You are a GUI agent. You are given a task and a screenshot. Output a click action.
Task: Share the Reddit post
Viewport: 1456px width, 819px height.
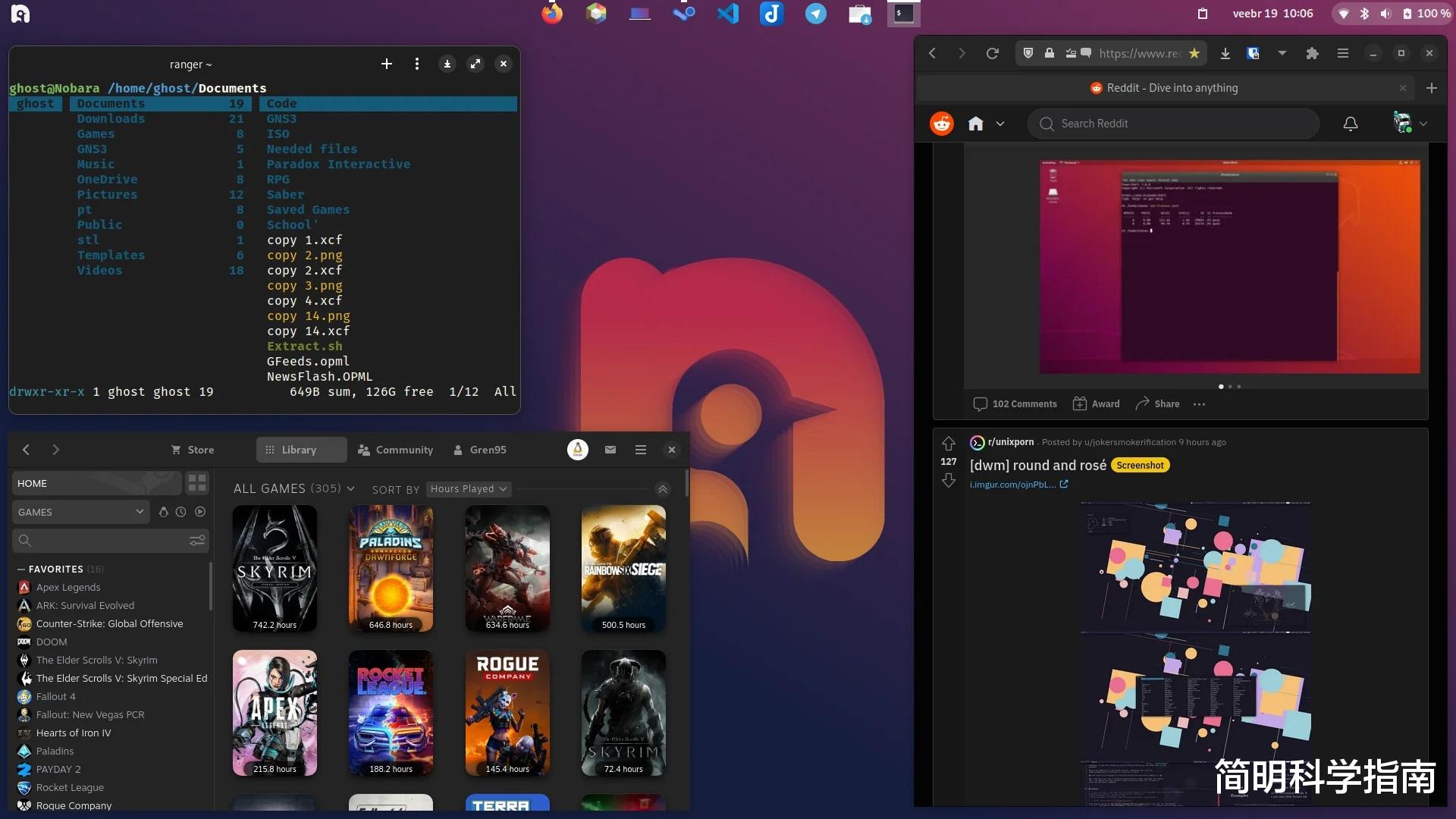1157,404
